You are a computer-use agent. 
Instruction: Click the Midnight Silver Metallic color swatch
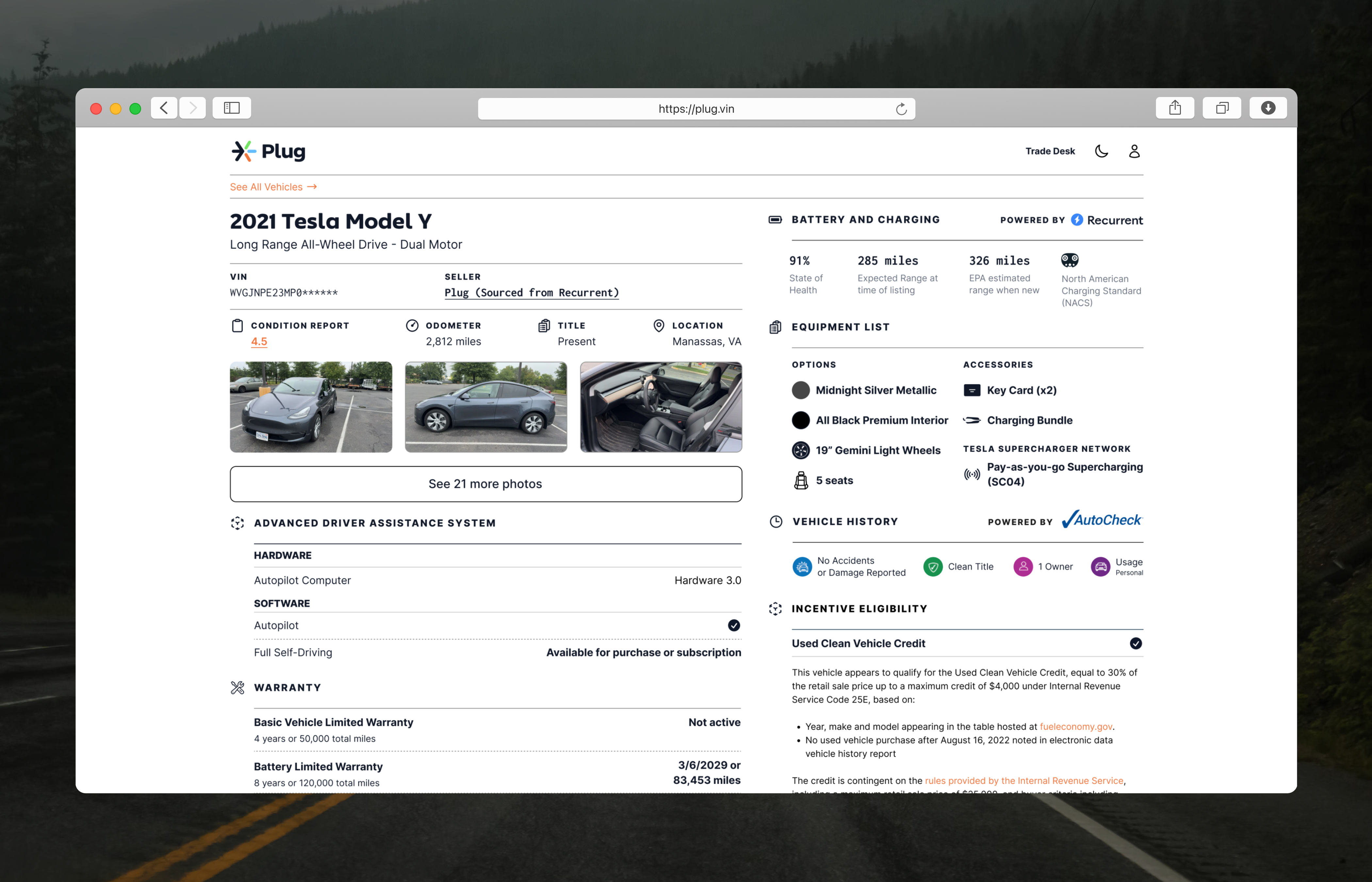point(801,390)
